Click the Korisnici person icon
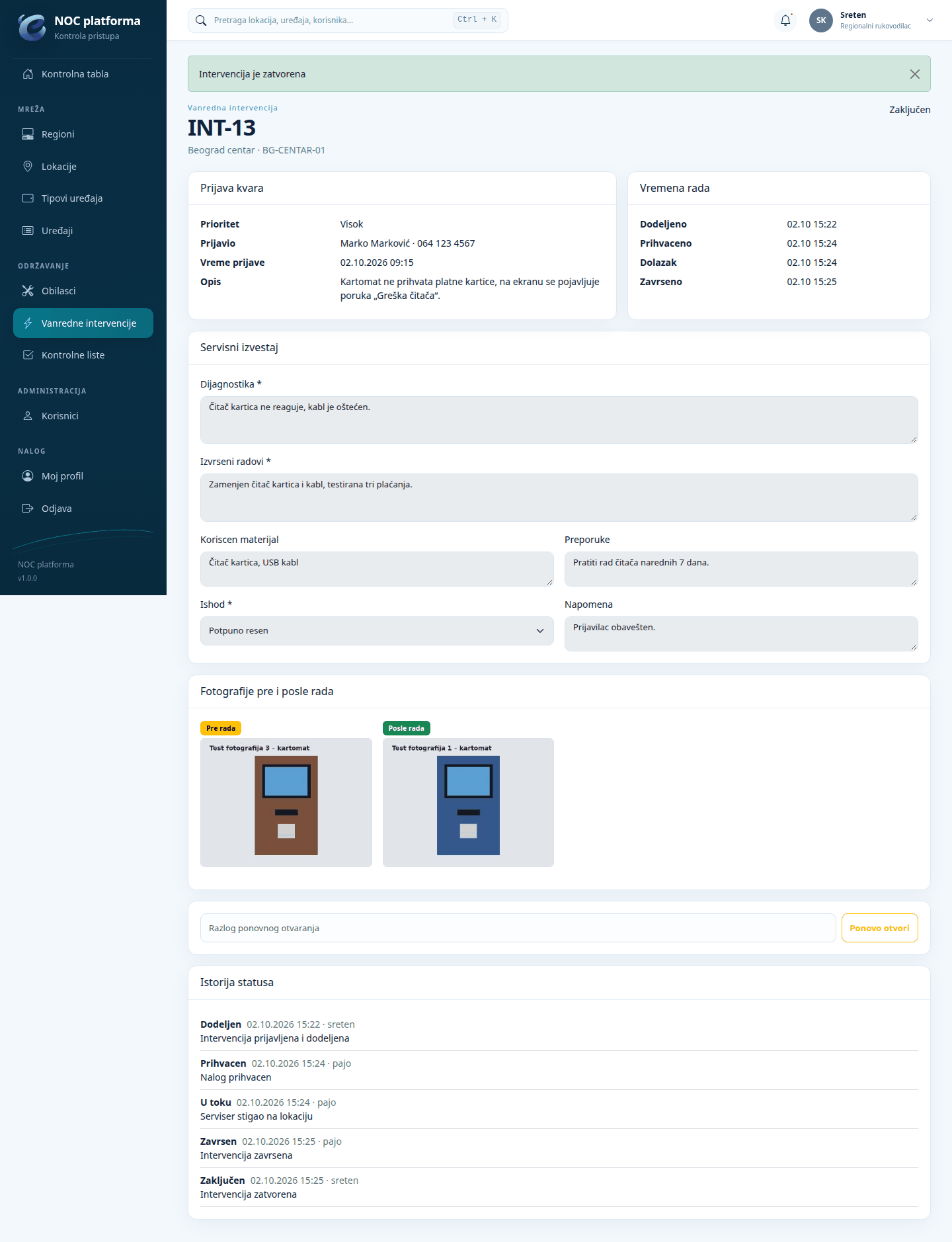Image resolution: width=952 pixels, height=1242 pixels. [28, 416]
